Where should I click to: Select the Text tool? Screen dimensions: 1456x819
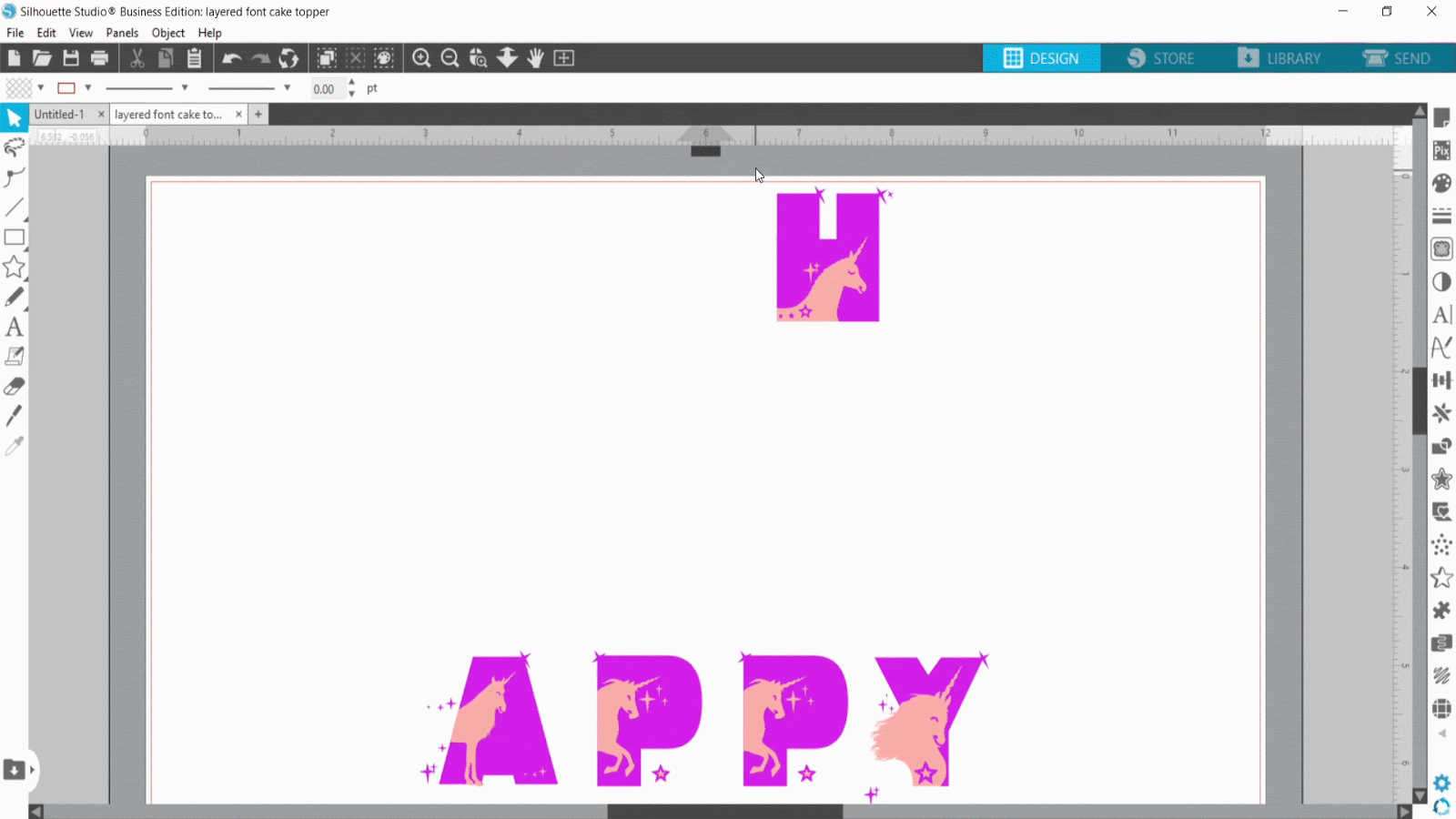tap(15, 327)
